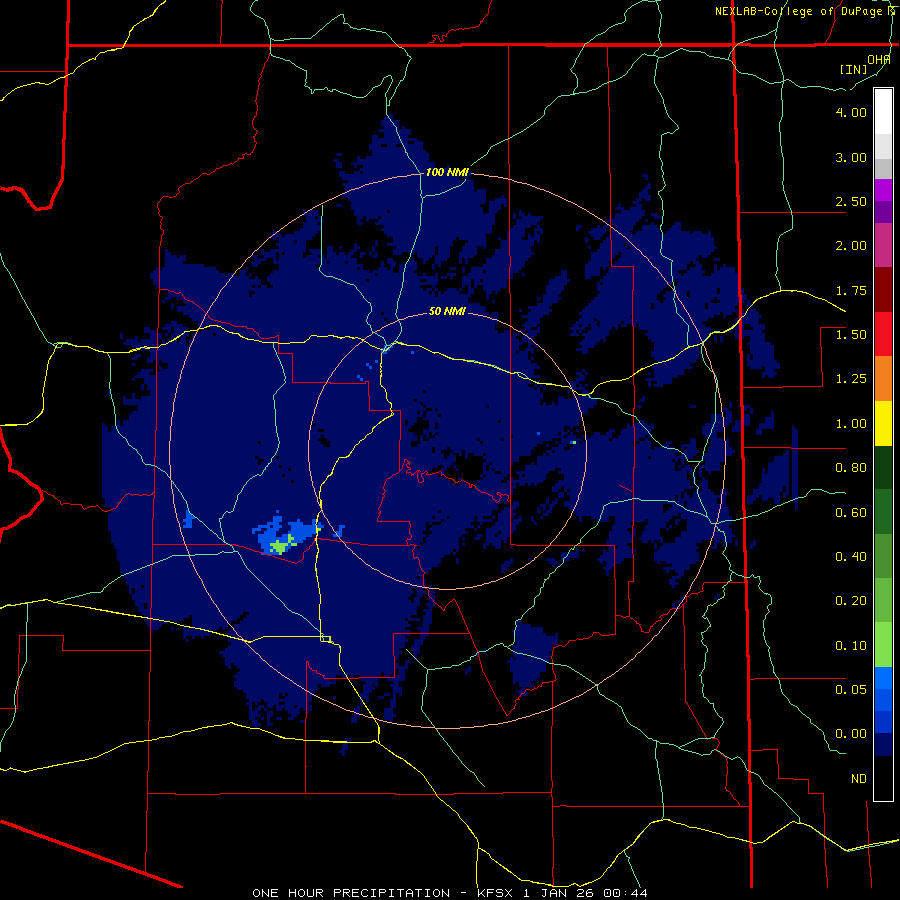Click the '0.05' scale label
900x900 pixels.
[851, 689]
